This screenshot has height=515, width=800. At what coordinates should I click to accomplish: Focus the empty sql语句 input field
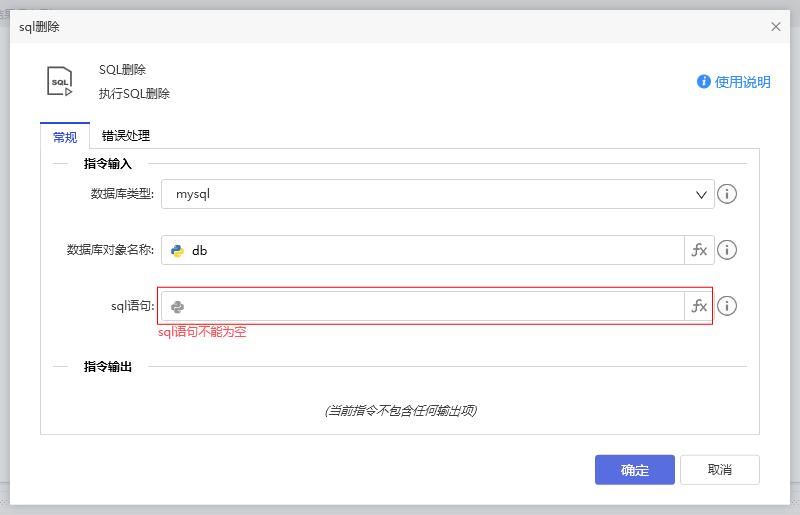[x=430, y=307]
